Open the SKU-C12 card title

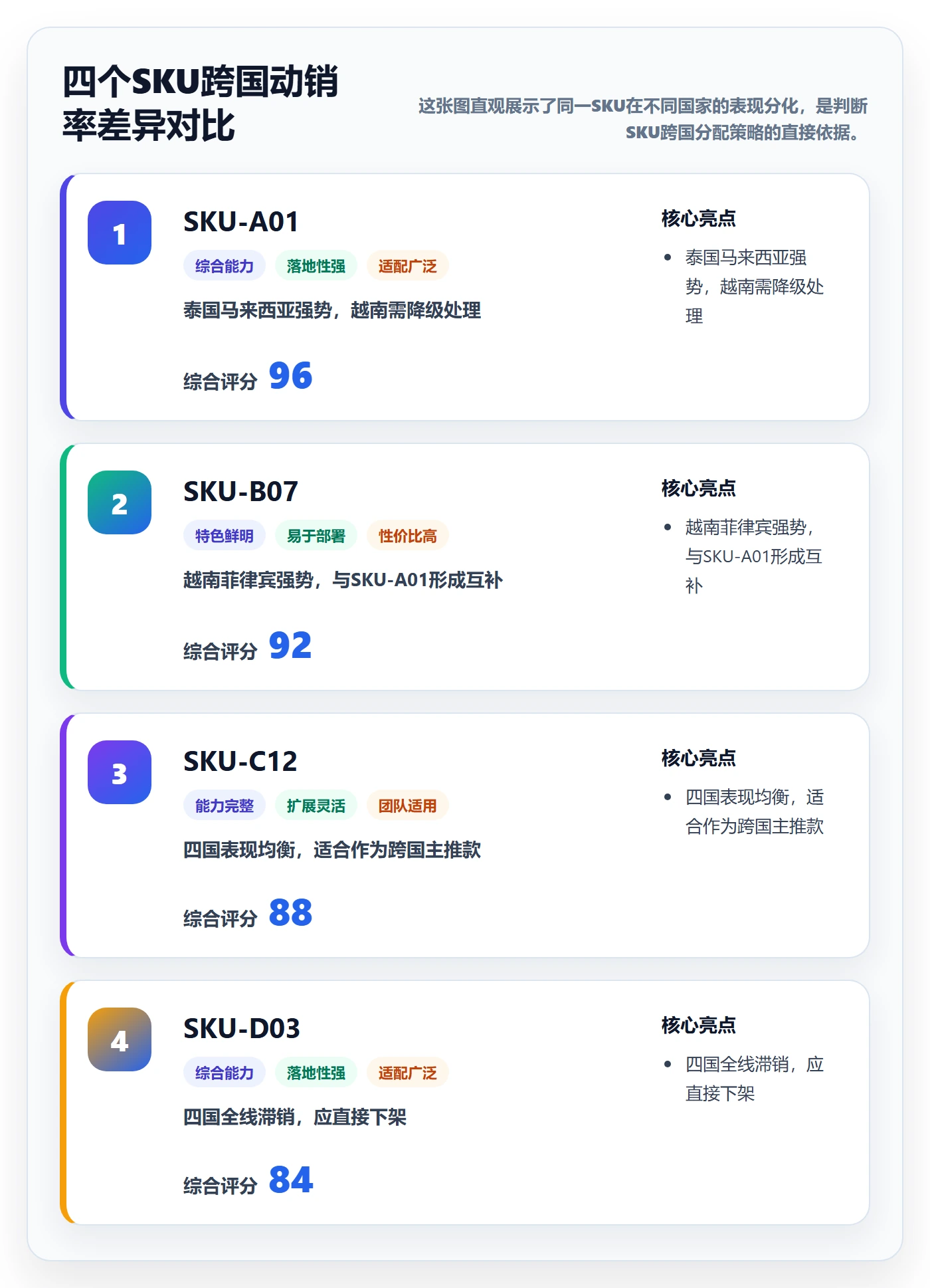tap(240, 762)
